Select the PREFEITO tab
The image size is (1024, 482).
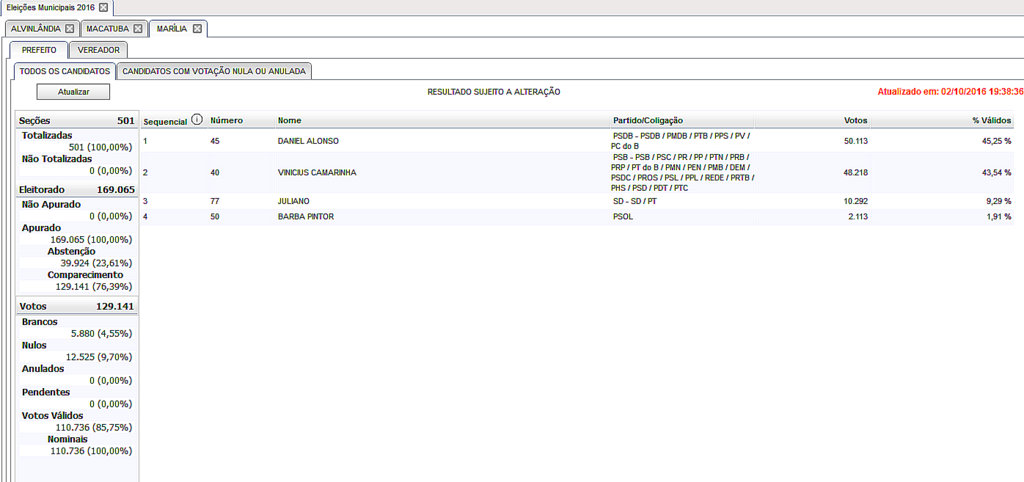click(x=39, y=50)
